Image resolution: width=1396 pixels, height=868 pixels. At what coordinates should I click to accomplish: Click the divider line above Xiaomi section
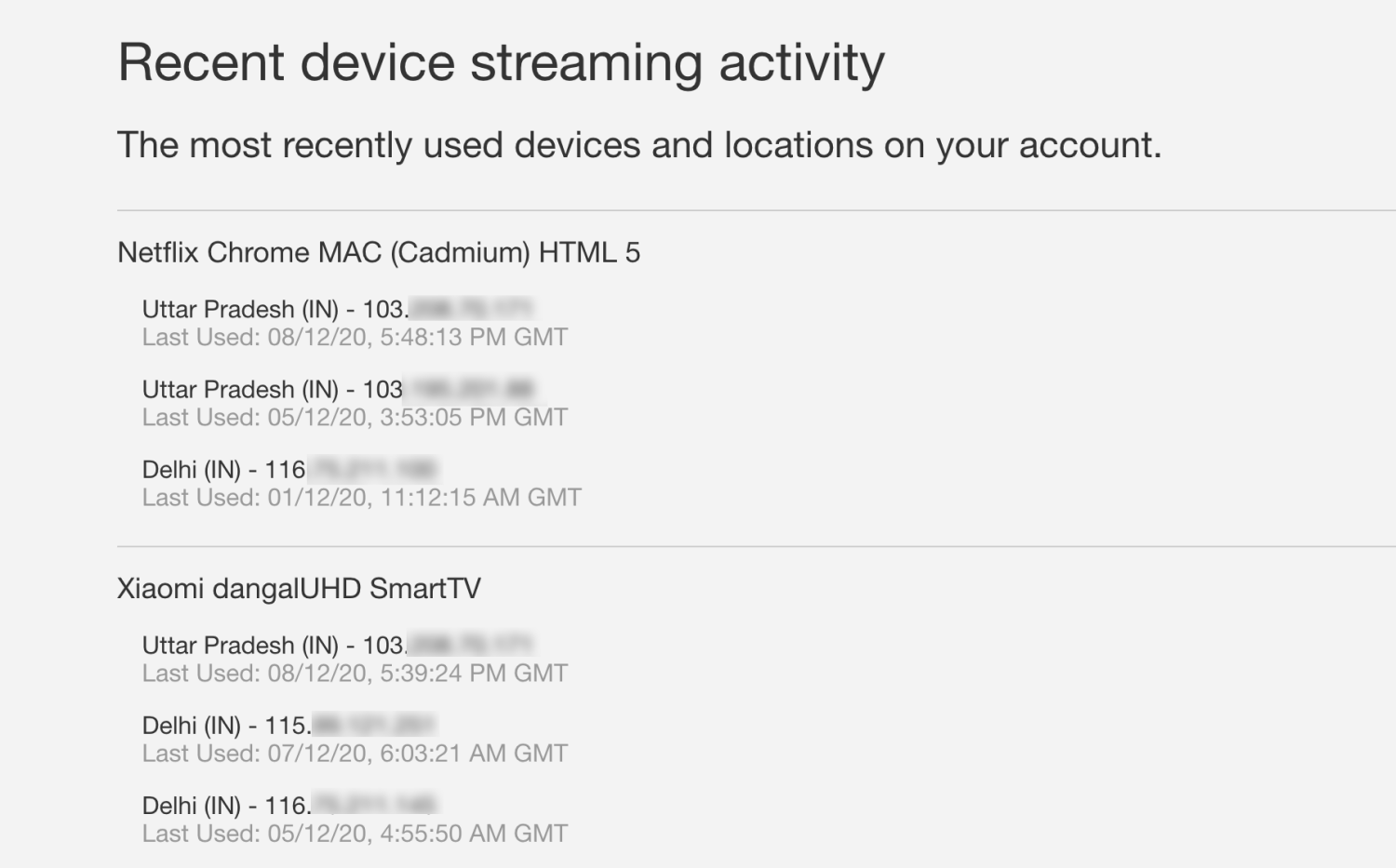[757, 546]
